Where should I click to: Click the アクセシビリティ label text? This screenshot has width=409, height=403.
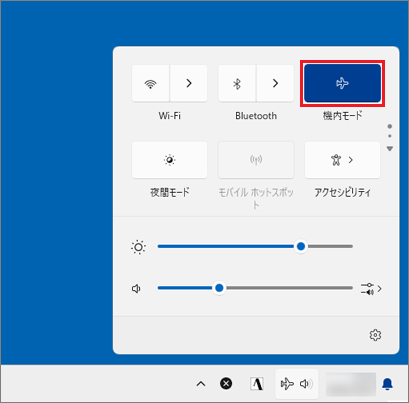342,192
